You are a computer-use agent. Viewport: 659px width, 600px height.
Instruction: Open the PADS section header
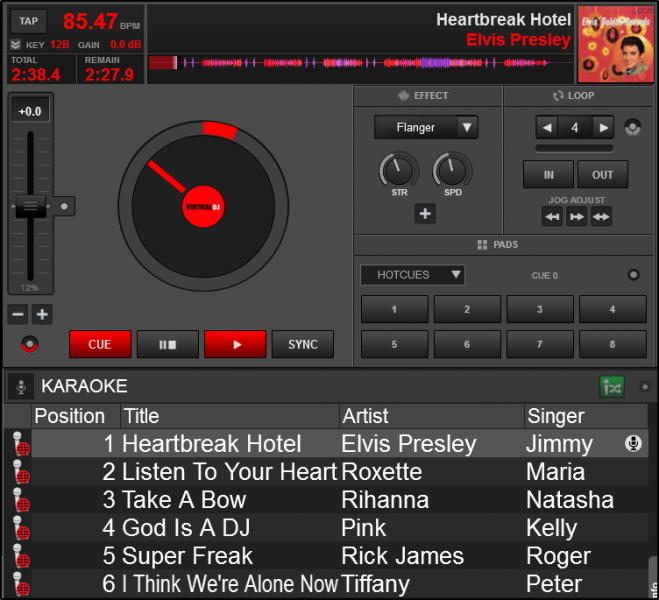504,245
